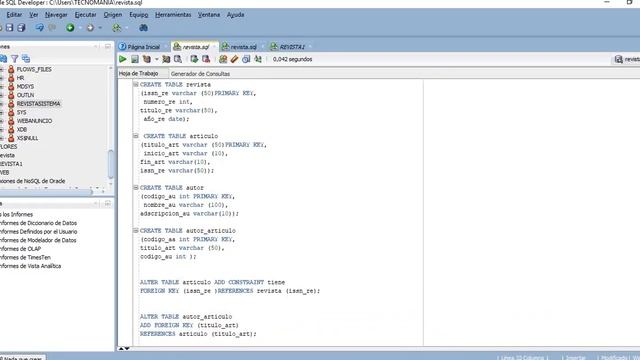
Task: Click the refresh connections icon beside the filter
Action: (3, 58)
